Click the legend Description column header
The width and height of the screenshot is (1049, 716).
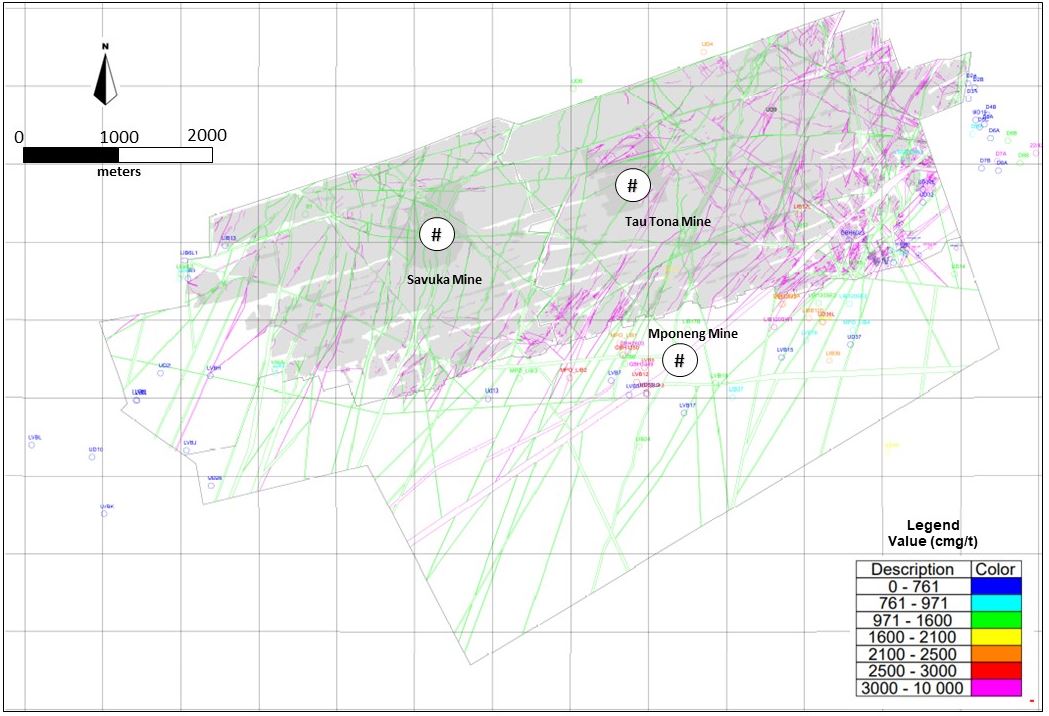[x=912, y=569]
